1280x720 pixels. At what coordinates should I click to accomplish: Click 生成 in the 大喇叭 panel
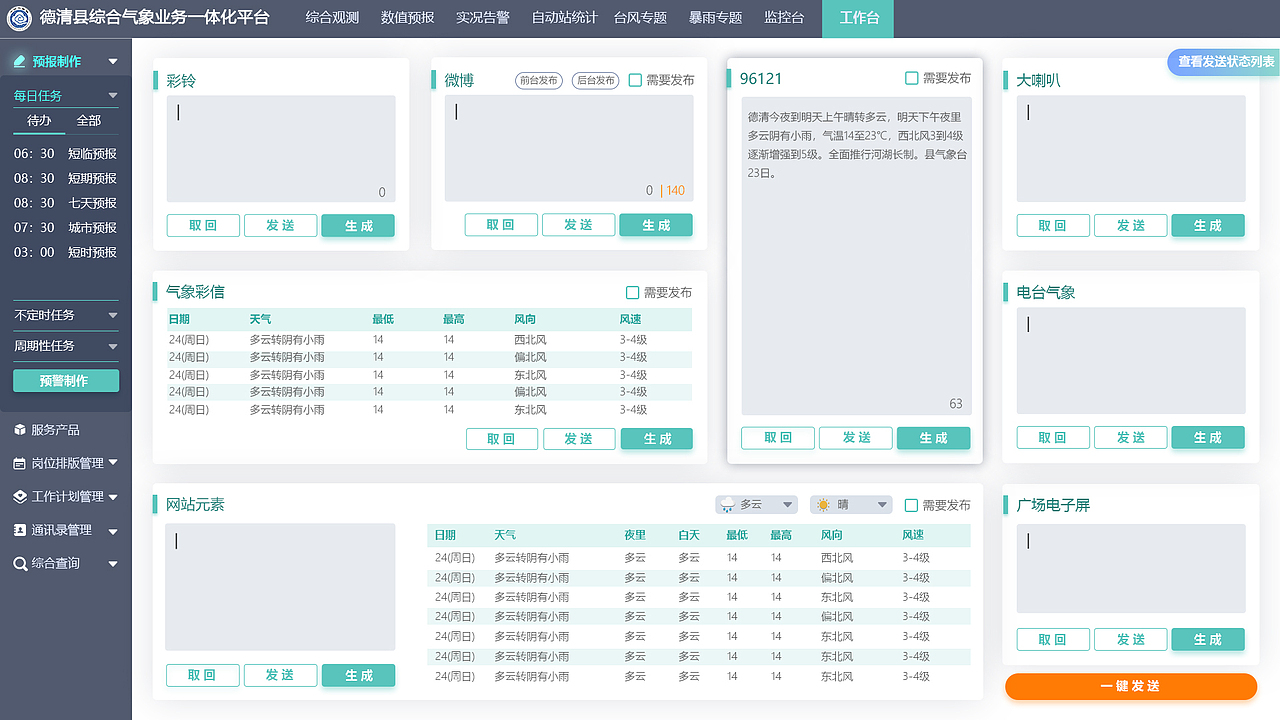click(1208, 226)
